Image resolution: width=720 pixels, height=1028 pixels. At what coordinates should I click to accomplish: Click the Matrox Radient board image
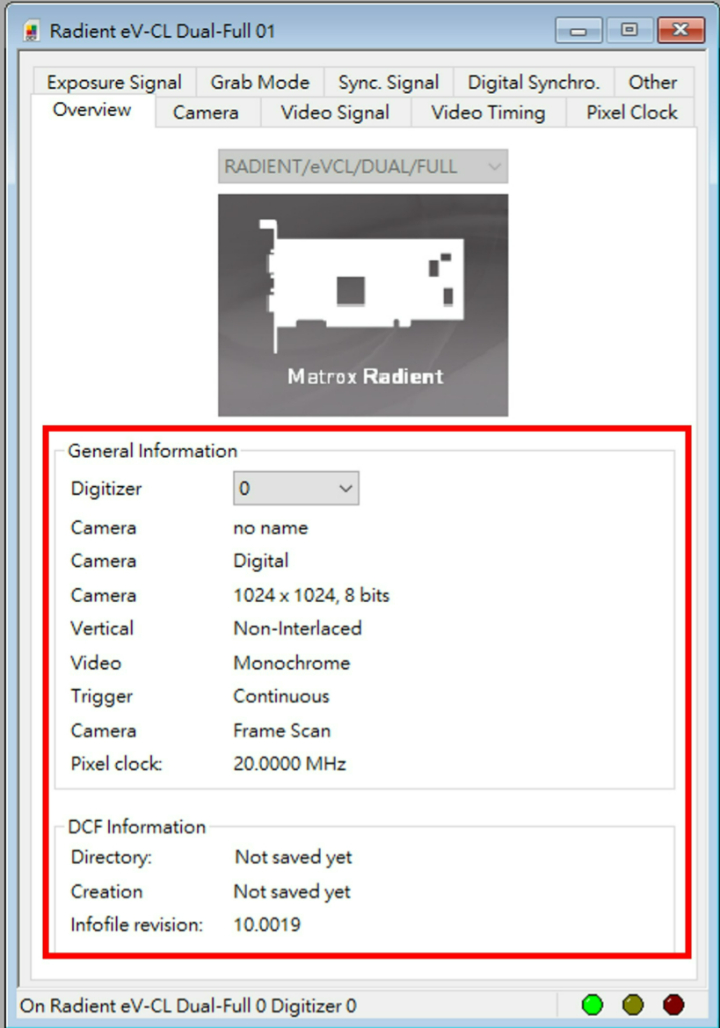(363, 305)
